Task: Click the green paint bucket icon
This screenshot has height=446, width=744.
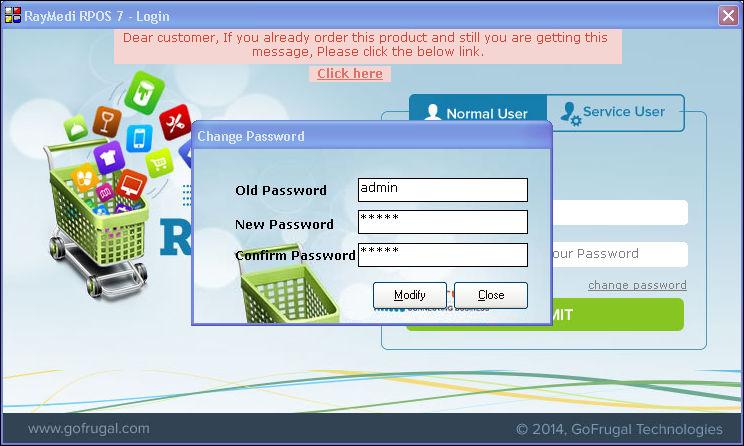Action: click(144, 93)
